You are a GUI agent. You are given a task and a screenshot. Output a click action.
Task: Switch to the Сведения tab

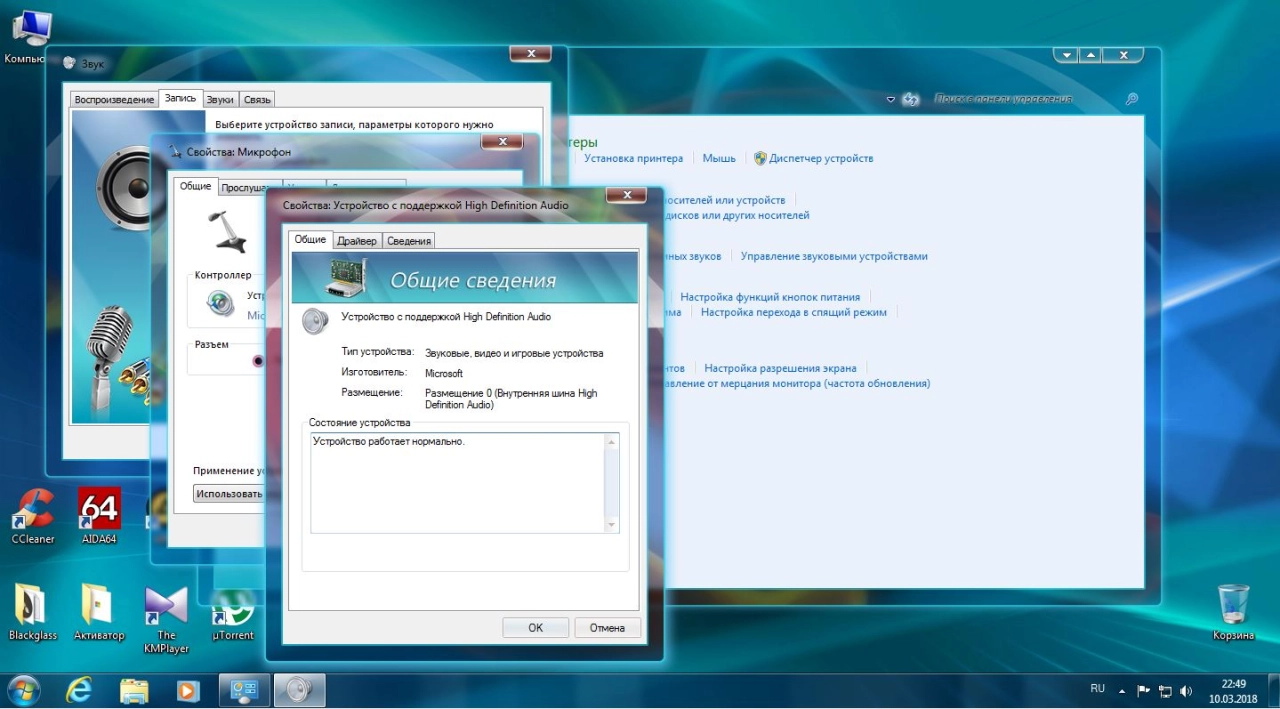coord(409,241)
